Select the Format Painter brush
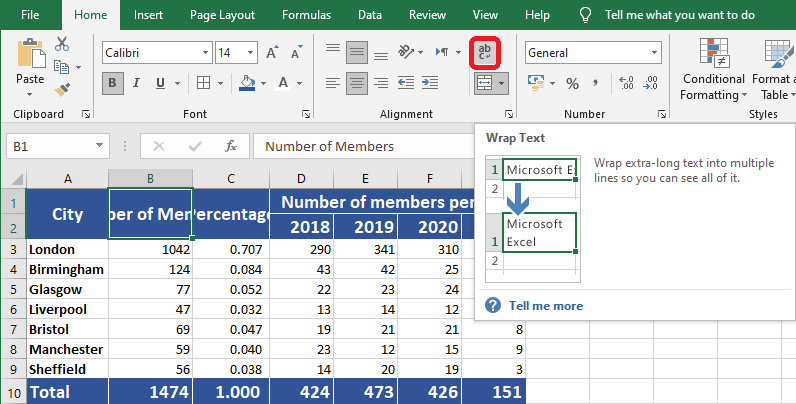The height and width of the screenshot is (404, 796). pos(62,90)
